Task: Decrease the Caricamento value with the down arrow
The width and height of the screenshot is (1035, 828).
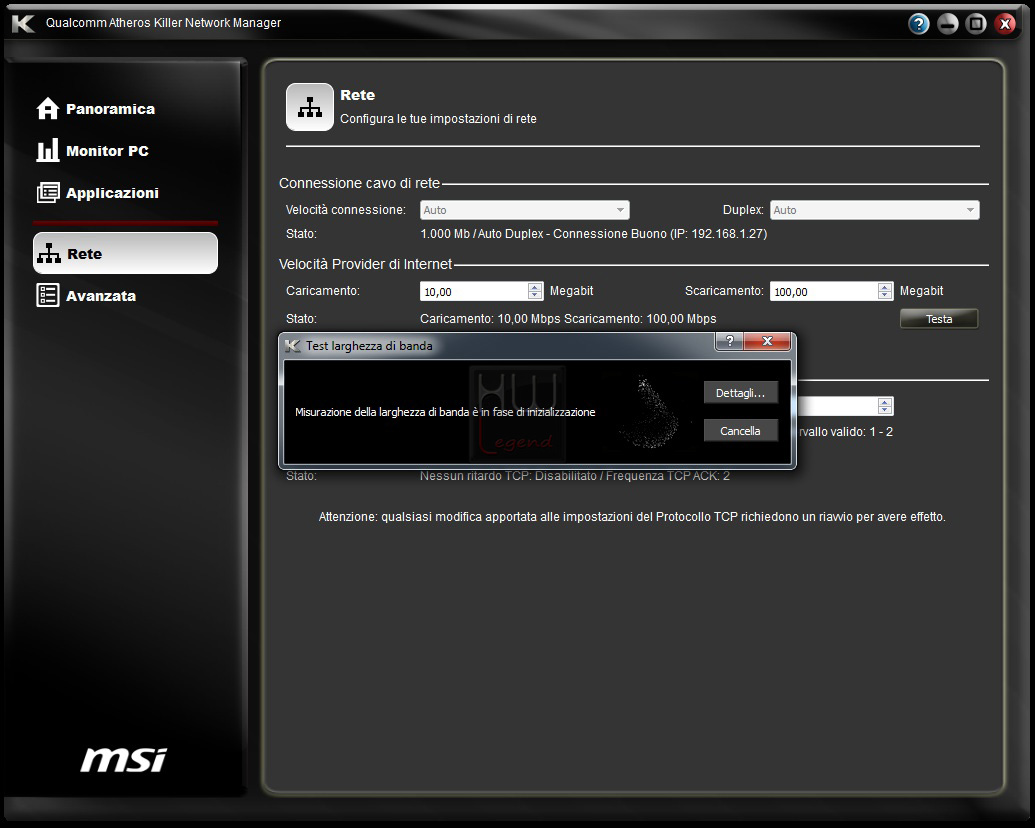Action: (x=535, y=295)
